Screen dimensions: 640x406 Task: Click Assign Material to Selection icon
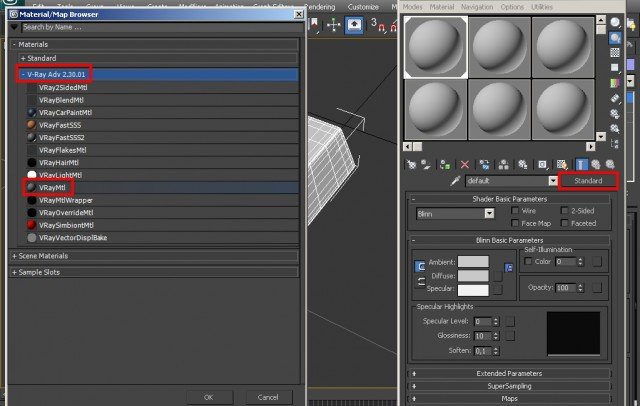(x=445, y=164)
